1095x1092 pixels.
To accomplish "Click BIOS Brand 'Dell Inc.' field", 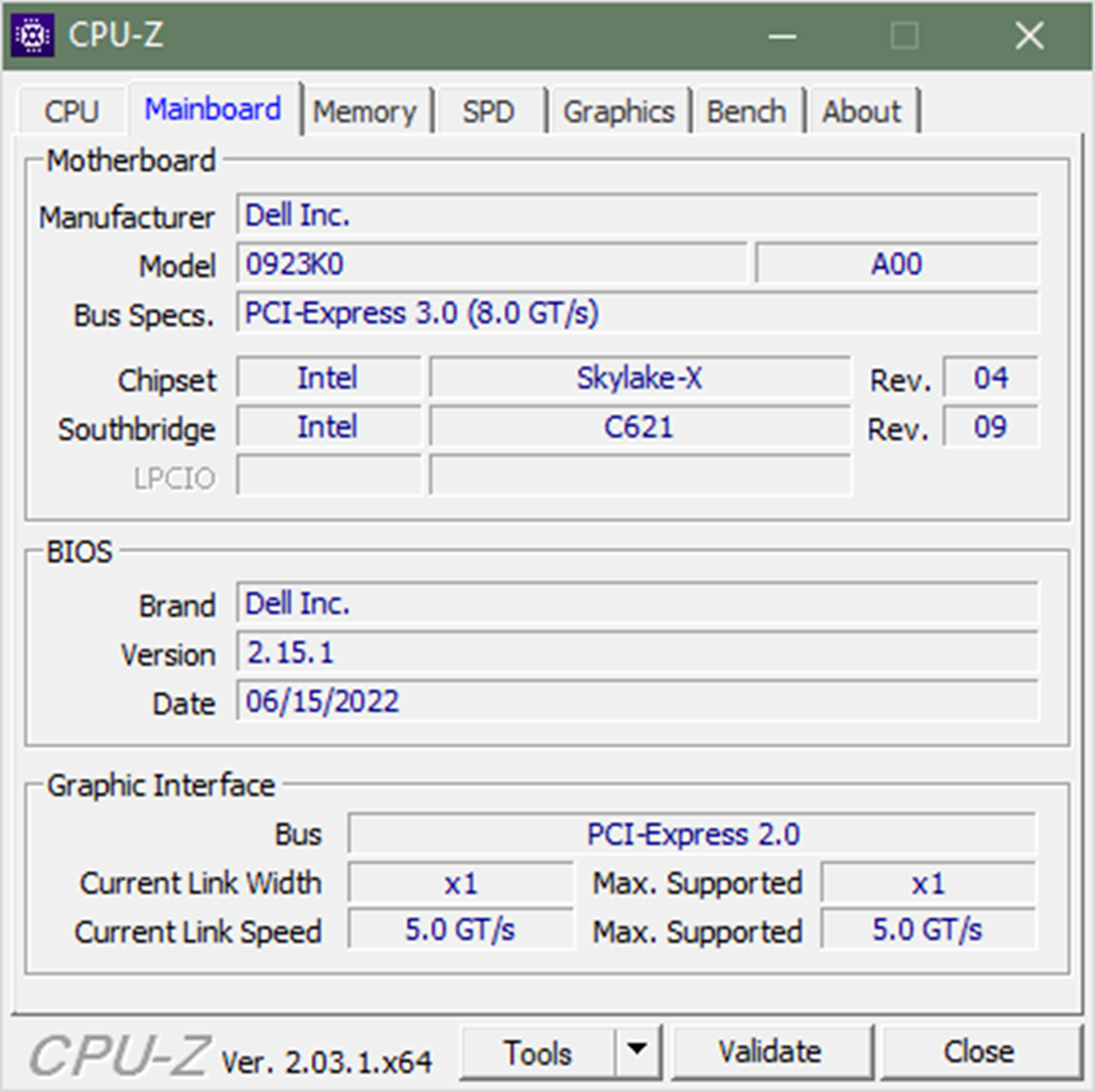I will tap(638, 603).
